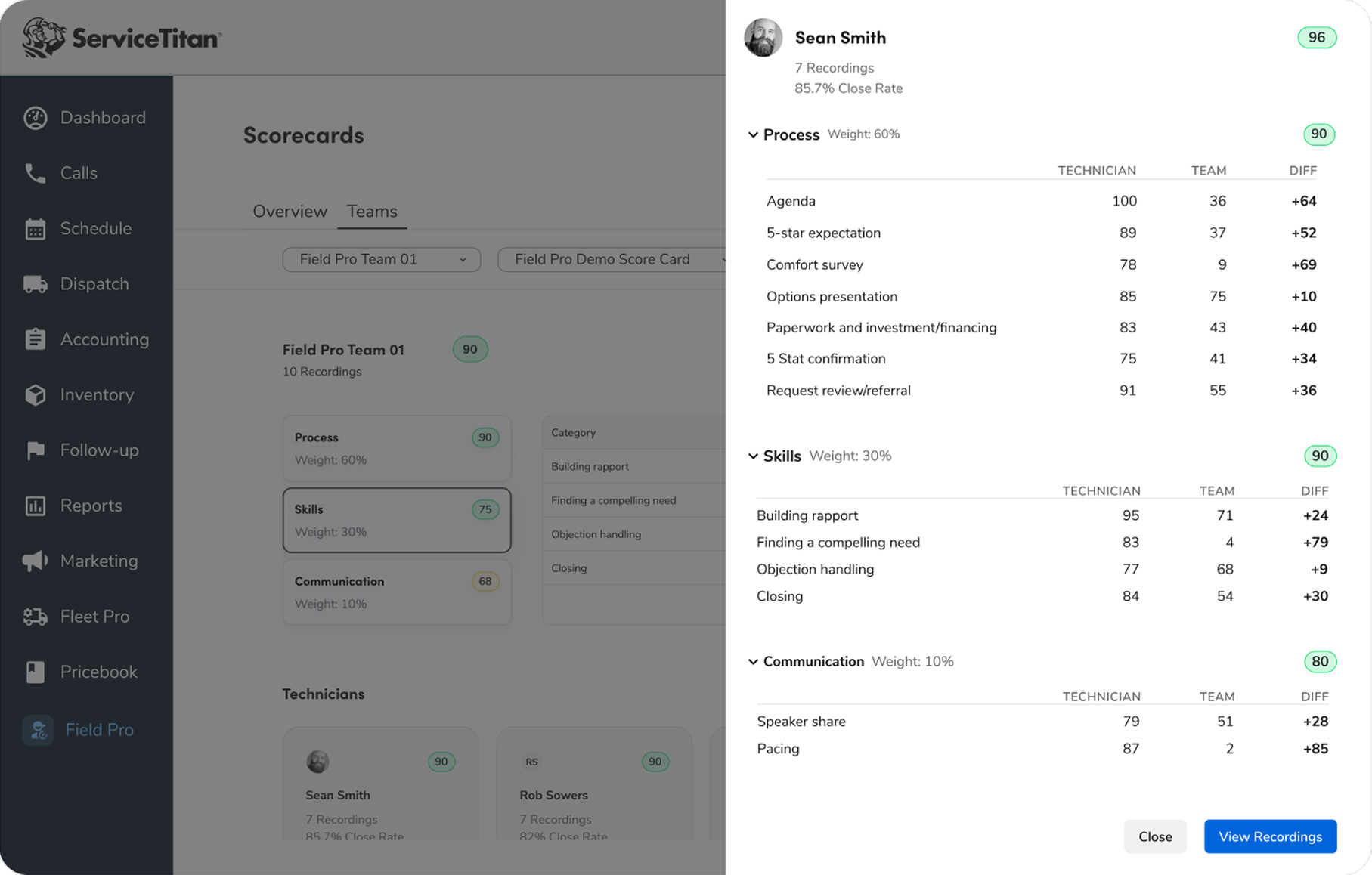Open the Follow-up flag icon

[x=35, y=450]
